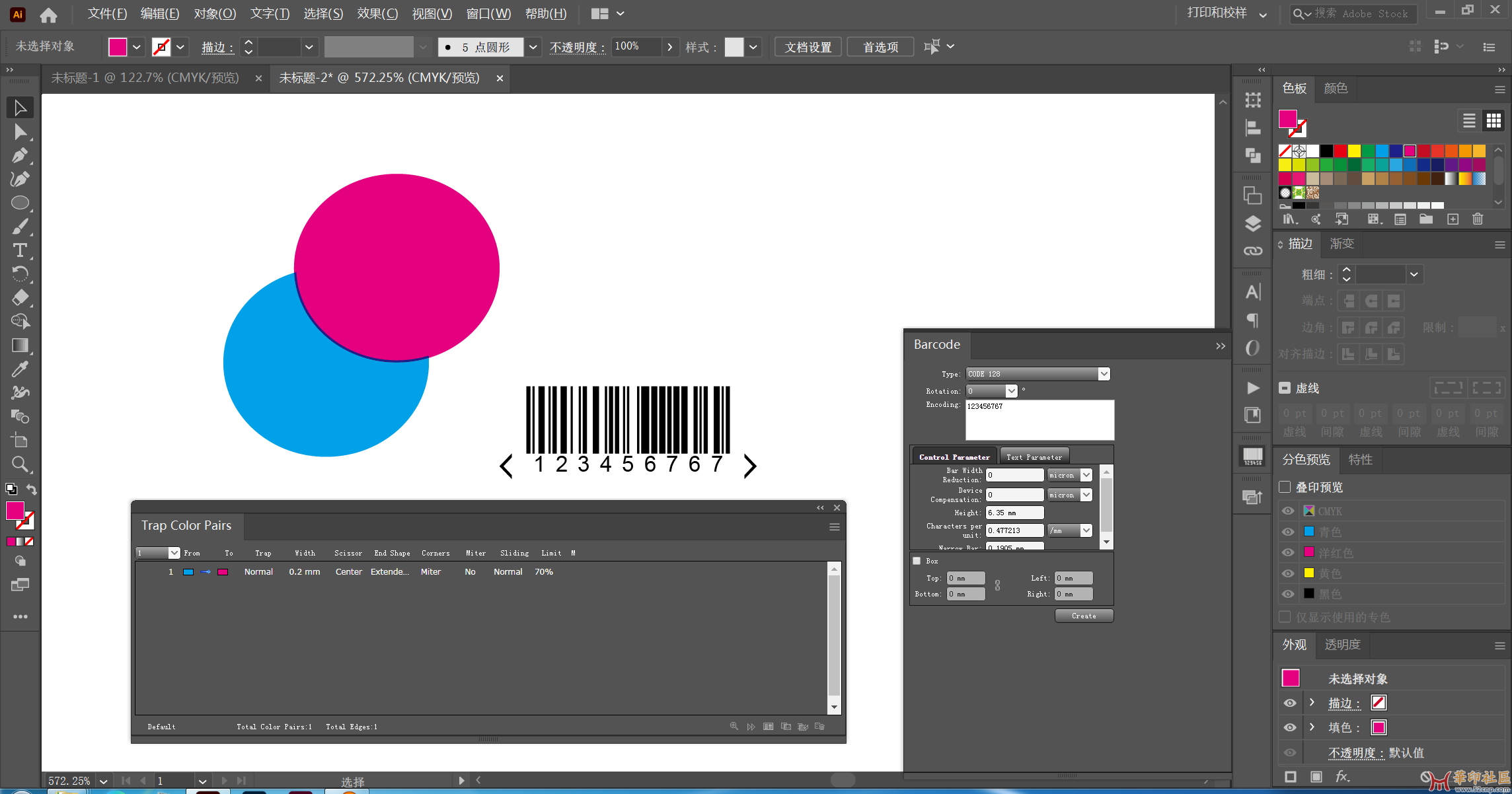Open the 效果(C) menu
This screenshot has height=794, width=1512.
(x=377, y=14)
